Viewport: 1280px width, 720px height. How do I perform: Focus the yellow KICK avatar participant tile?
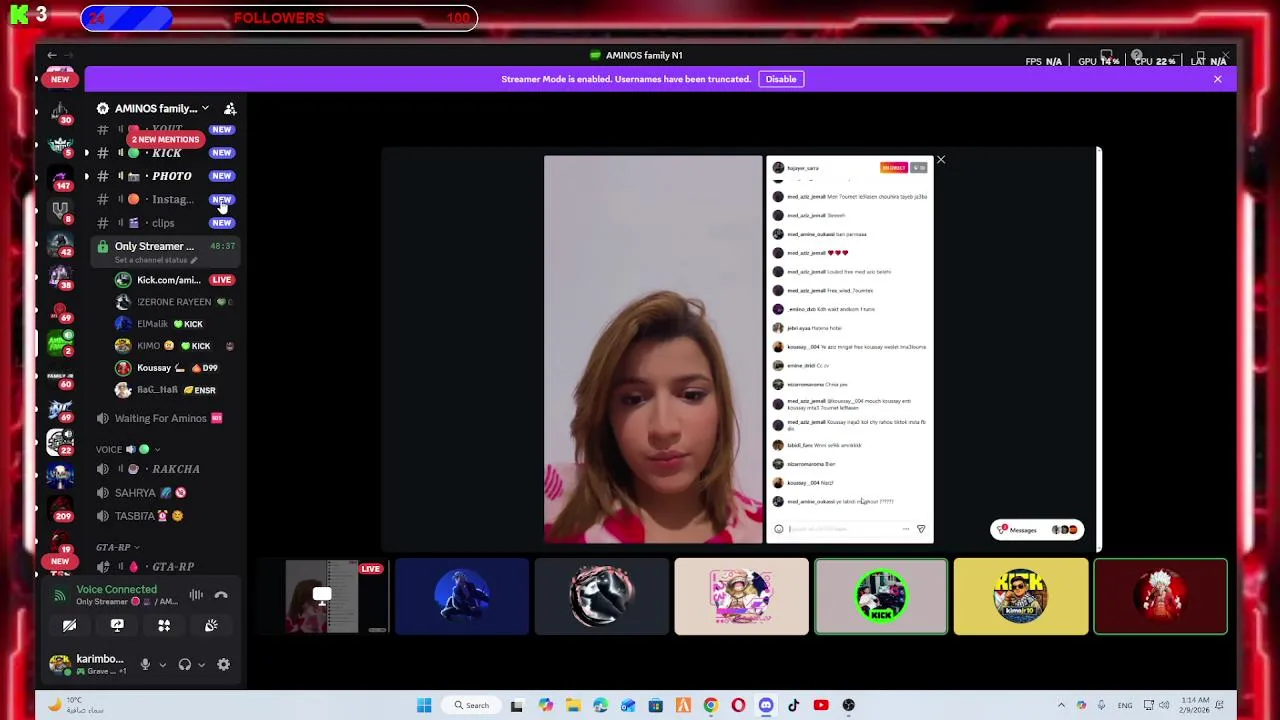[1020, 597]
